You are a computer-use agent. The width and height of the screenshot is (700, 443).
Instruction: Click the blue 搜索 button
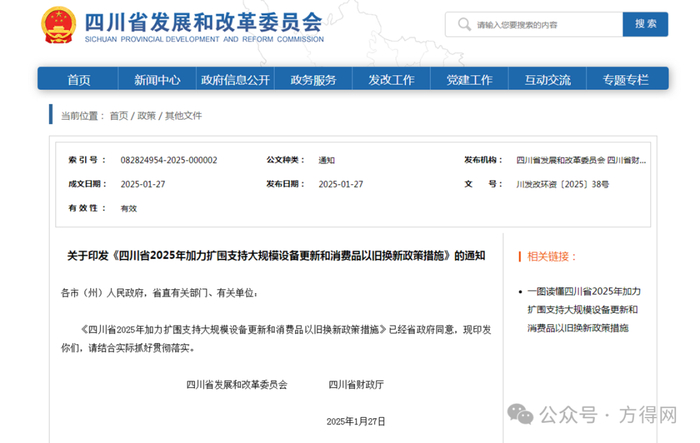[646, 24]
